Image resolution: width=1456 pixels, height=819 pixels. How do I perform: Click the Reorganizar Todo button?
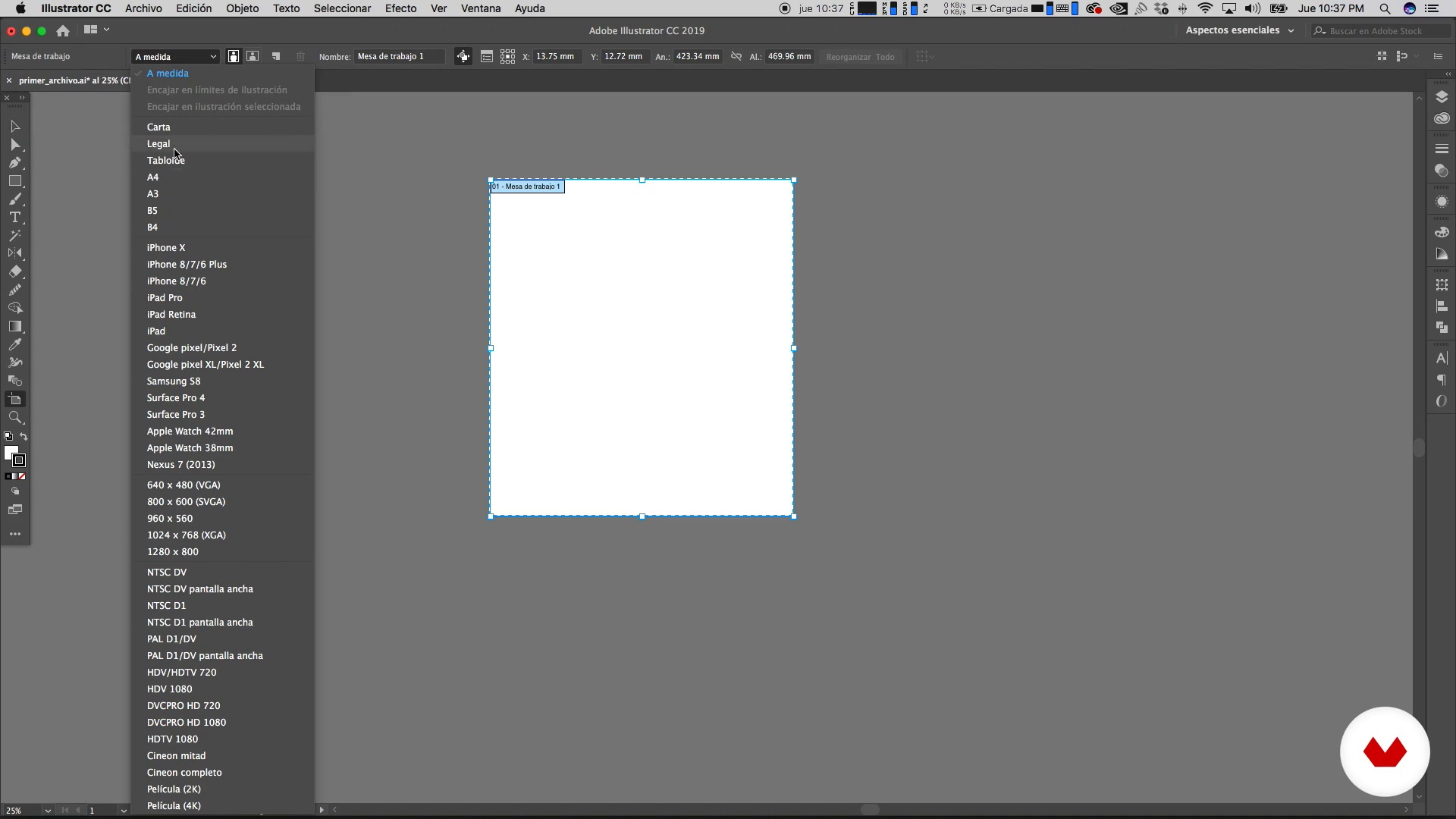860,57
